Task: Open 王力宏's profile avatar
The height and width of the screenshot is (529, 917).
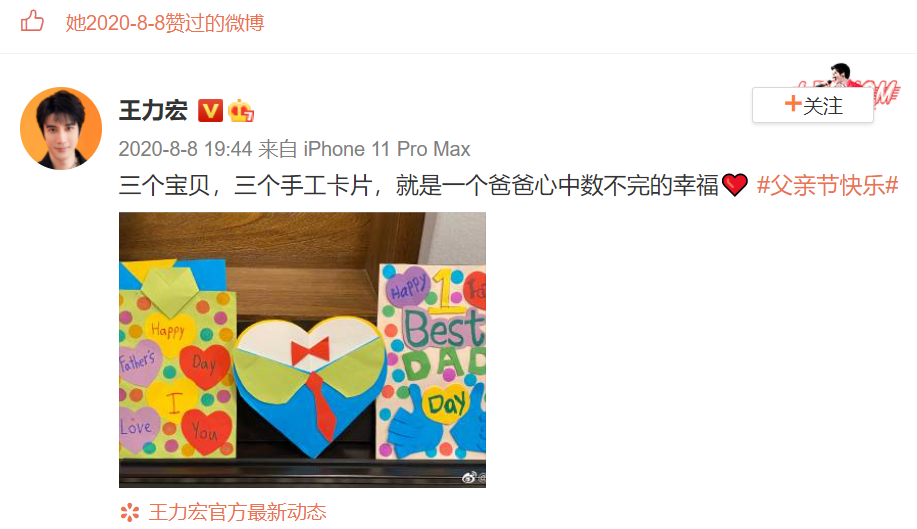Action: 61,129
